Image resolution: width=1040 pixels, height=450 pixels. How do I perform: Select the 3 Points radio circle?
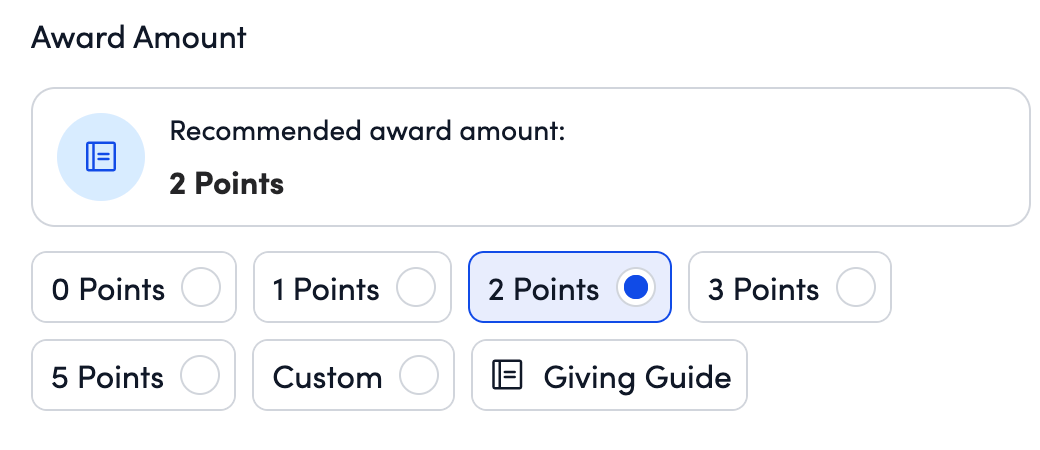pyautogui.click(x=855, y=288)
